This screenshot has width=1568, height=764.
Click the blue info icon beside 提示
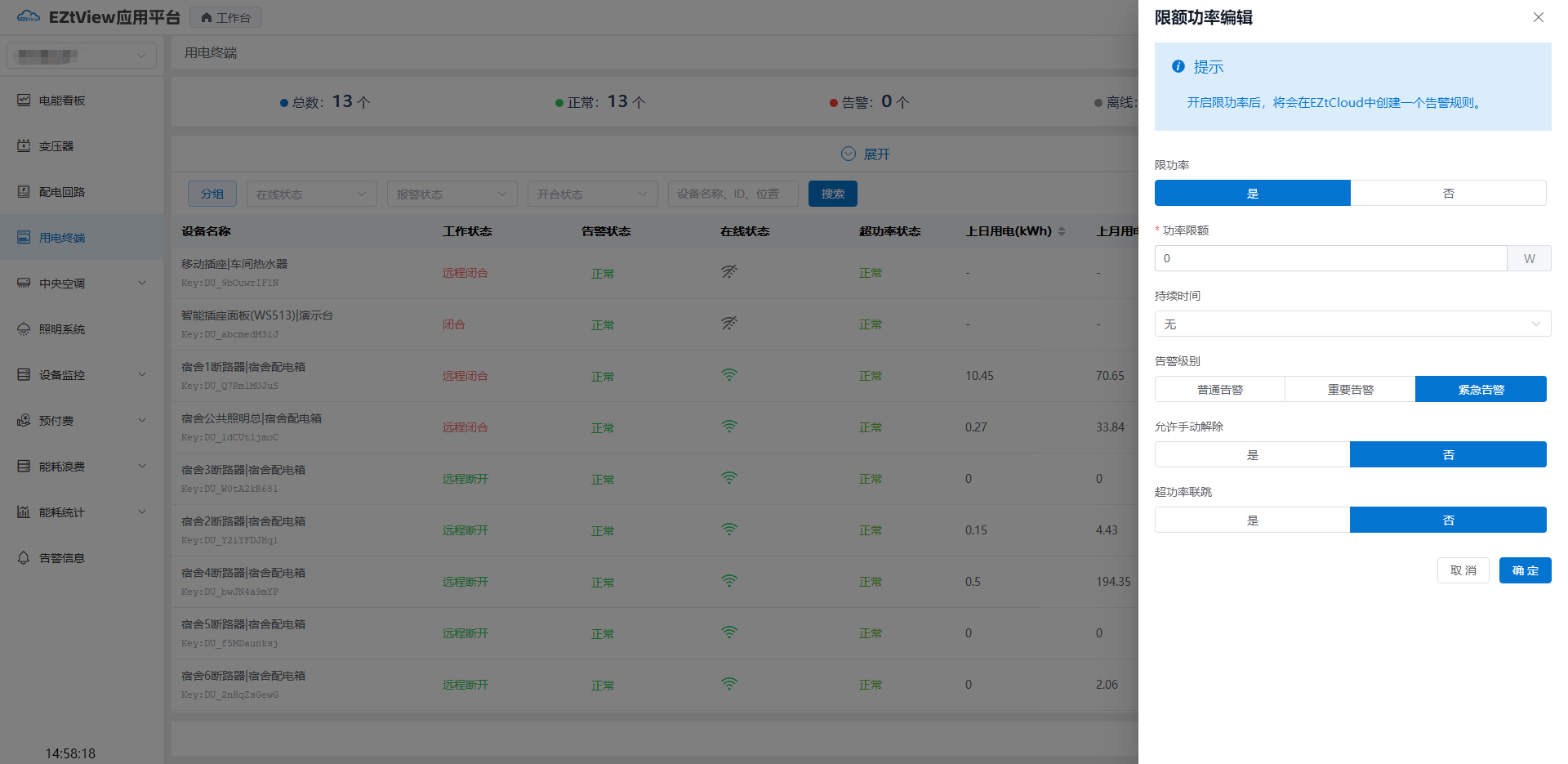[x=1178, y=66]
